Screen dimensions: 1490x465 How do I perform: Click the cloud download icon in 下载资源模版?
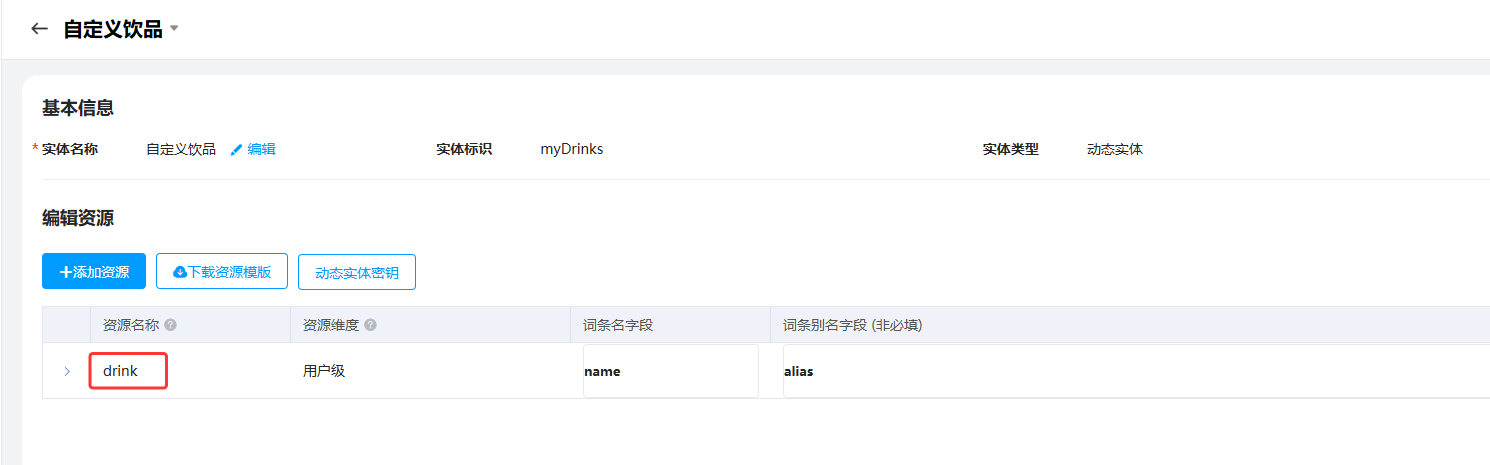click(180, 272)
